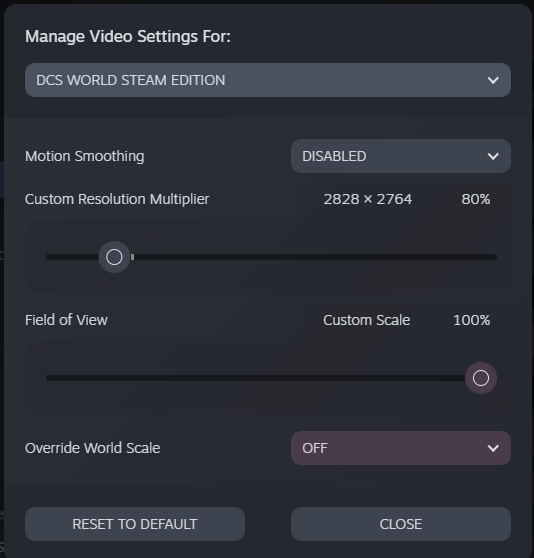534x558 pixels.
Task: Click the Field of View slider's circular handle
Action: tap(481, 378)
